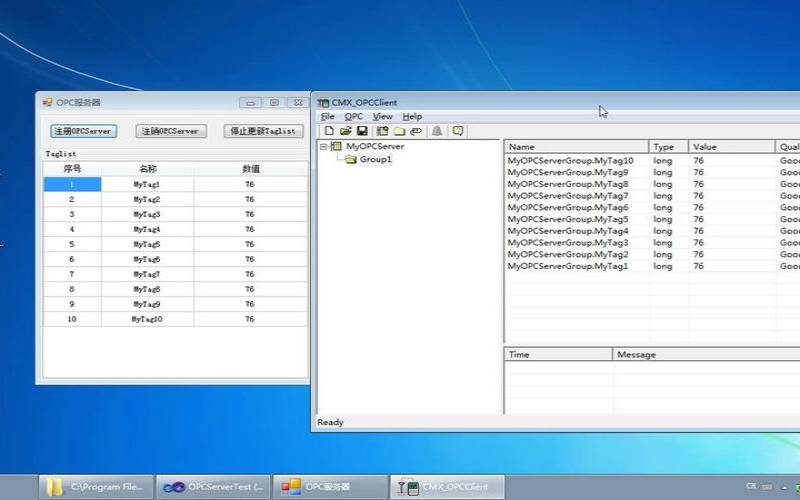Open the File menu
Viewport: 800px width, 500px height.
327,117
